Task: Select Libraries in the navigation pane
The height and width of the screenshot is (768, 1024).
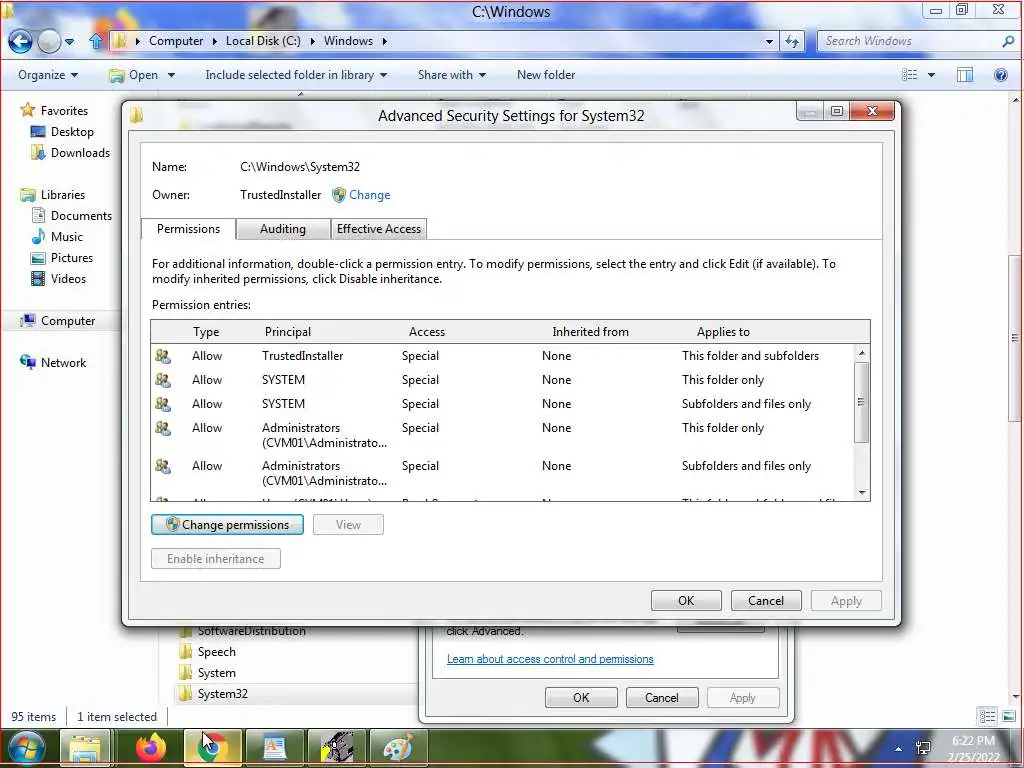Action: 53,195
